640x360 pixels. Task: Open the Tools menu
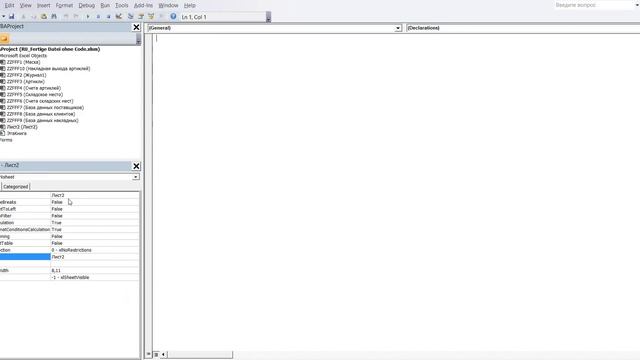[x=121, y=5]
